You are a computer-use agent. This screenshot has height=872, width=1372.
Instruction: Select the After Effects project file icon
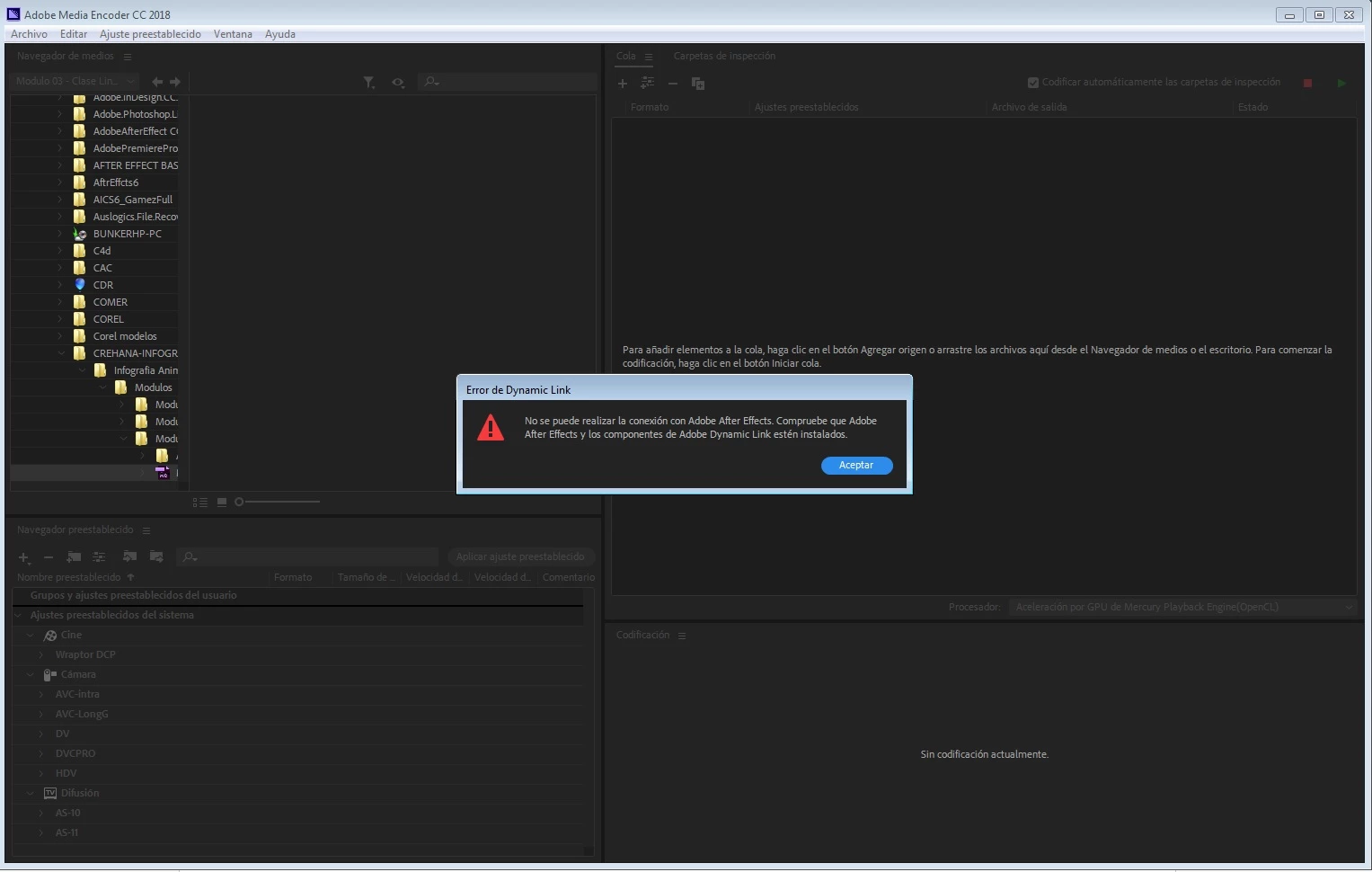(163, 473)
